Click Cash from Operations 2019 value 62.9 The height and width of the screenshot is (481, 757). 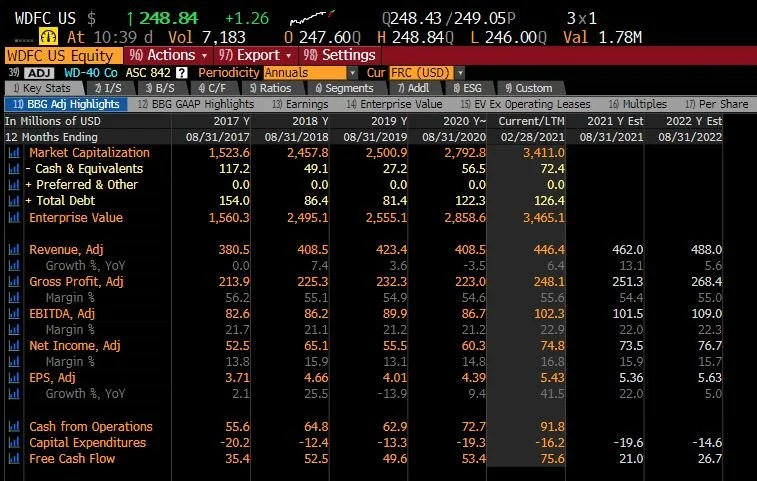(395, 426)
